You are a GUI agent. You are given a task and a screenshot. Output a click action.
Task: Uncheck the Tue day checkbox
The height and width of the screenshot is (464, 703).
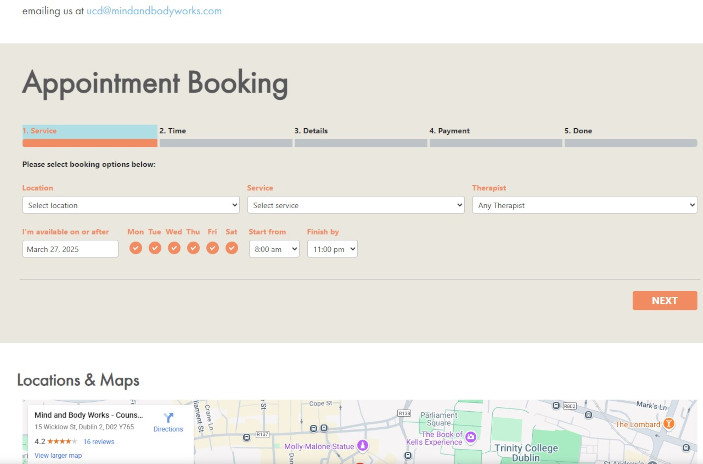pos(155,248)
